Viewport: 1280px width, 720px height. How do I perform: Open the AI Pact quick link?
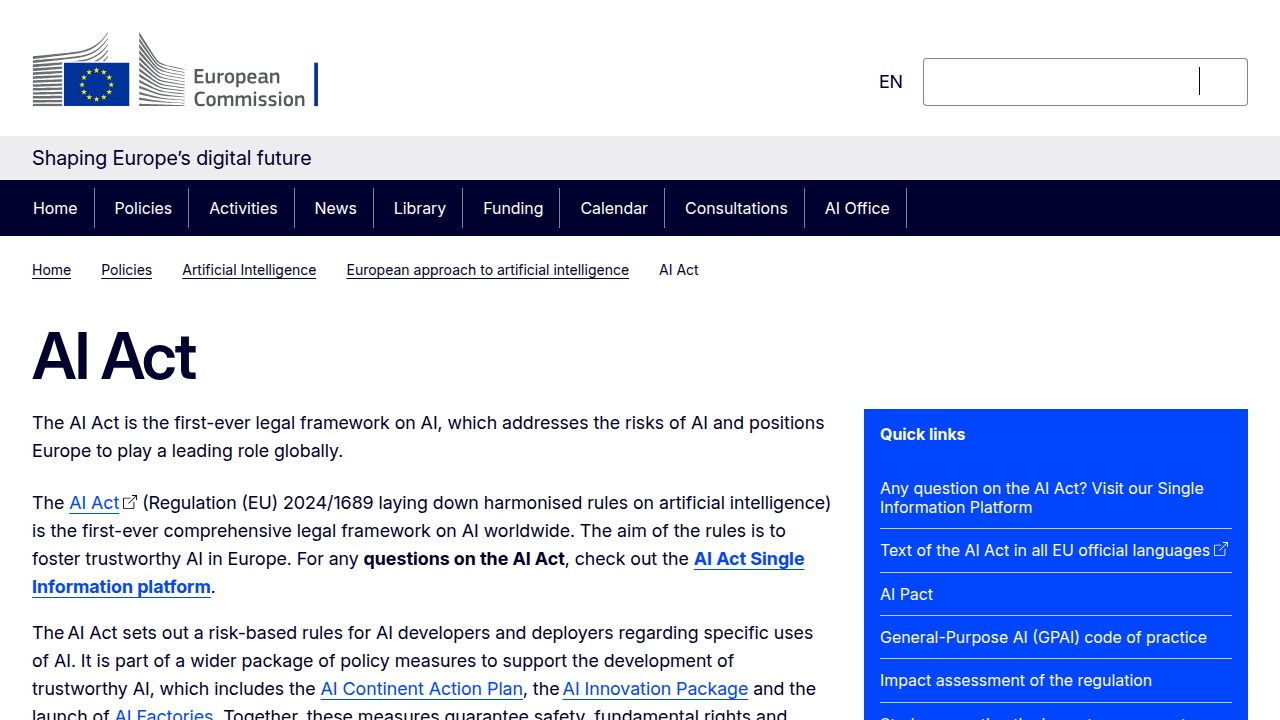click(x=906, y=594)
